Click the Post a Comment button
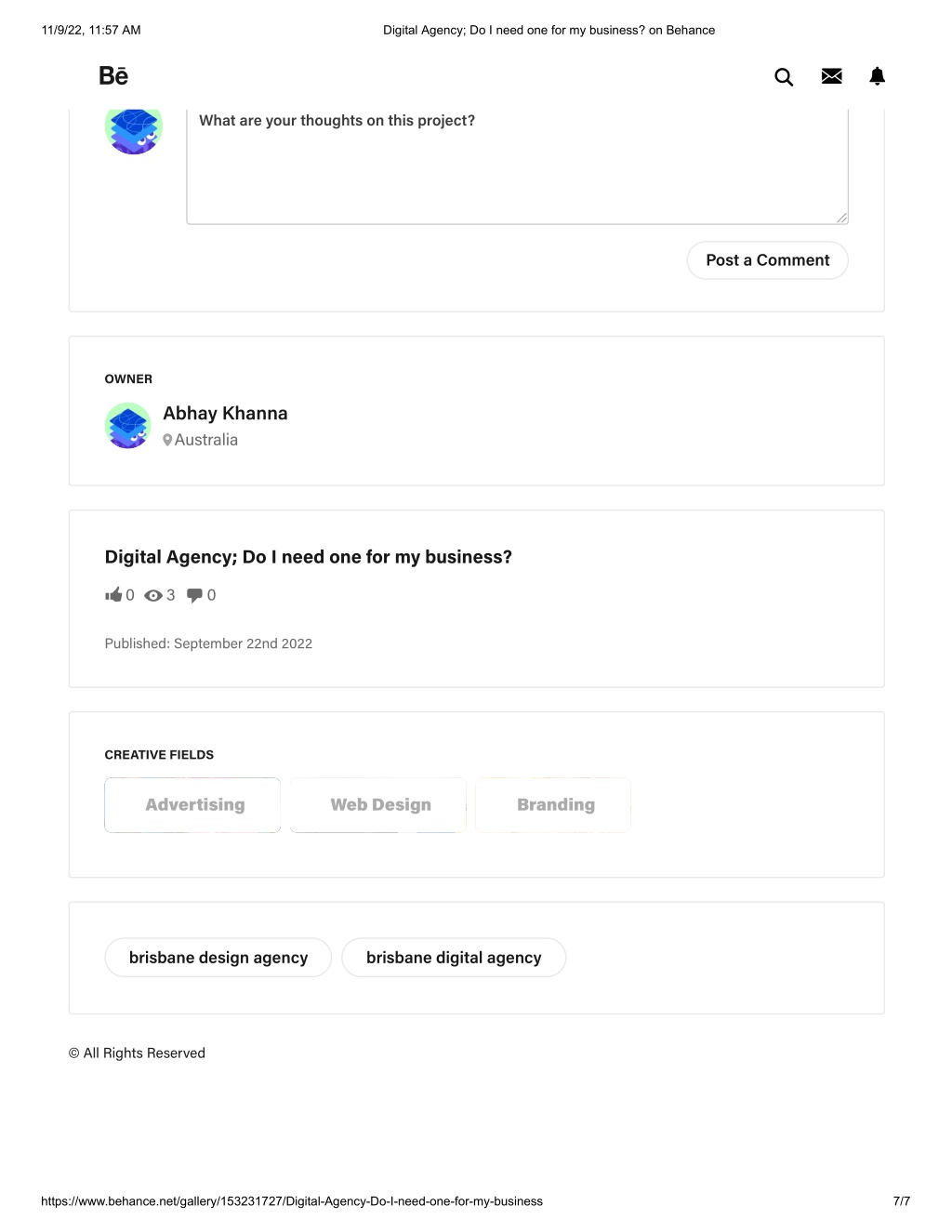The image size is (952, 1232). (x=767, y=260)
